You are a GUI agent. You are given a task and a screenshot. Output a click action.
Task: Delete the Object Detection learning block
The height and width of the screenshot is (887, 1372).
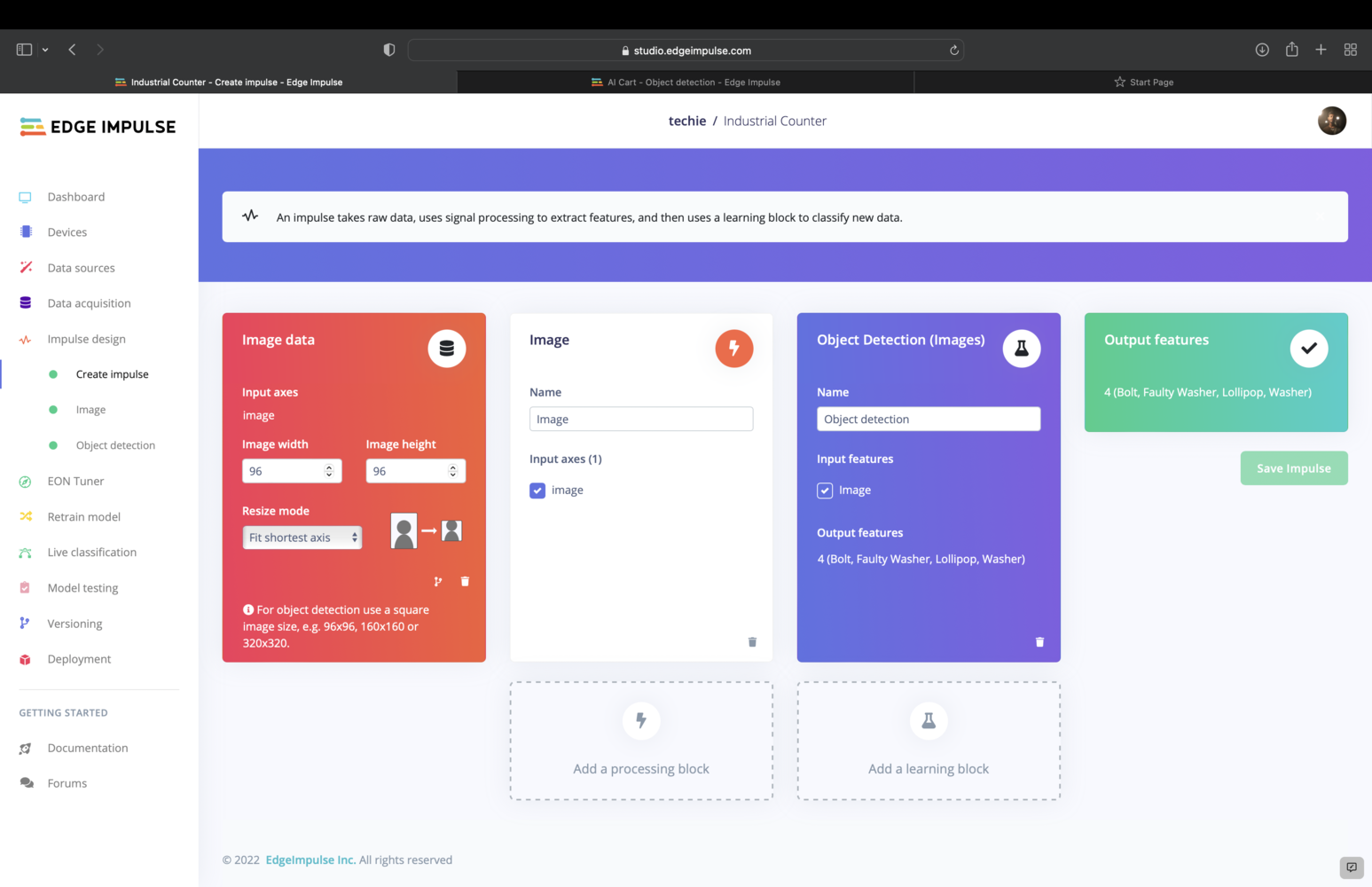point(1039,642)
